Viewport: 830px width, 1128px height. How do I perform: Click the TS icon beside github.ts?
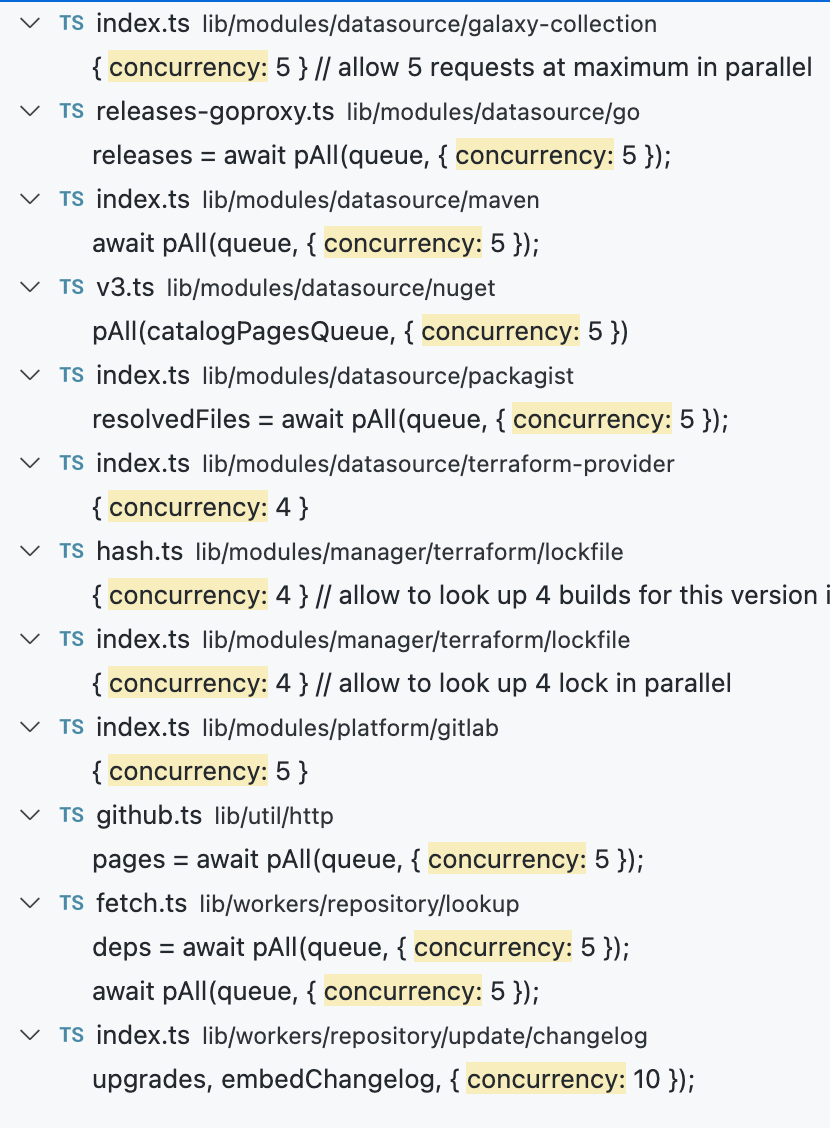[70, 815]
